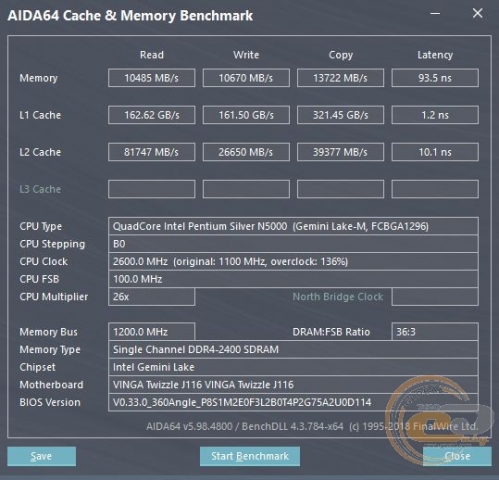Click CPU Multiplier value 26x
The width and height of the screenshot is (499, 480).
(152, 297)
